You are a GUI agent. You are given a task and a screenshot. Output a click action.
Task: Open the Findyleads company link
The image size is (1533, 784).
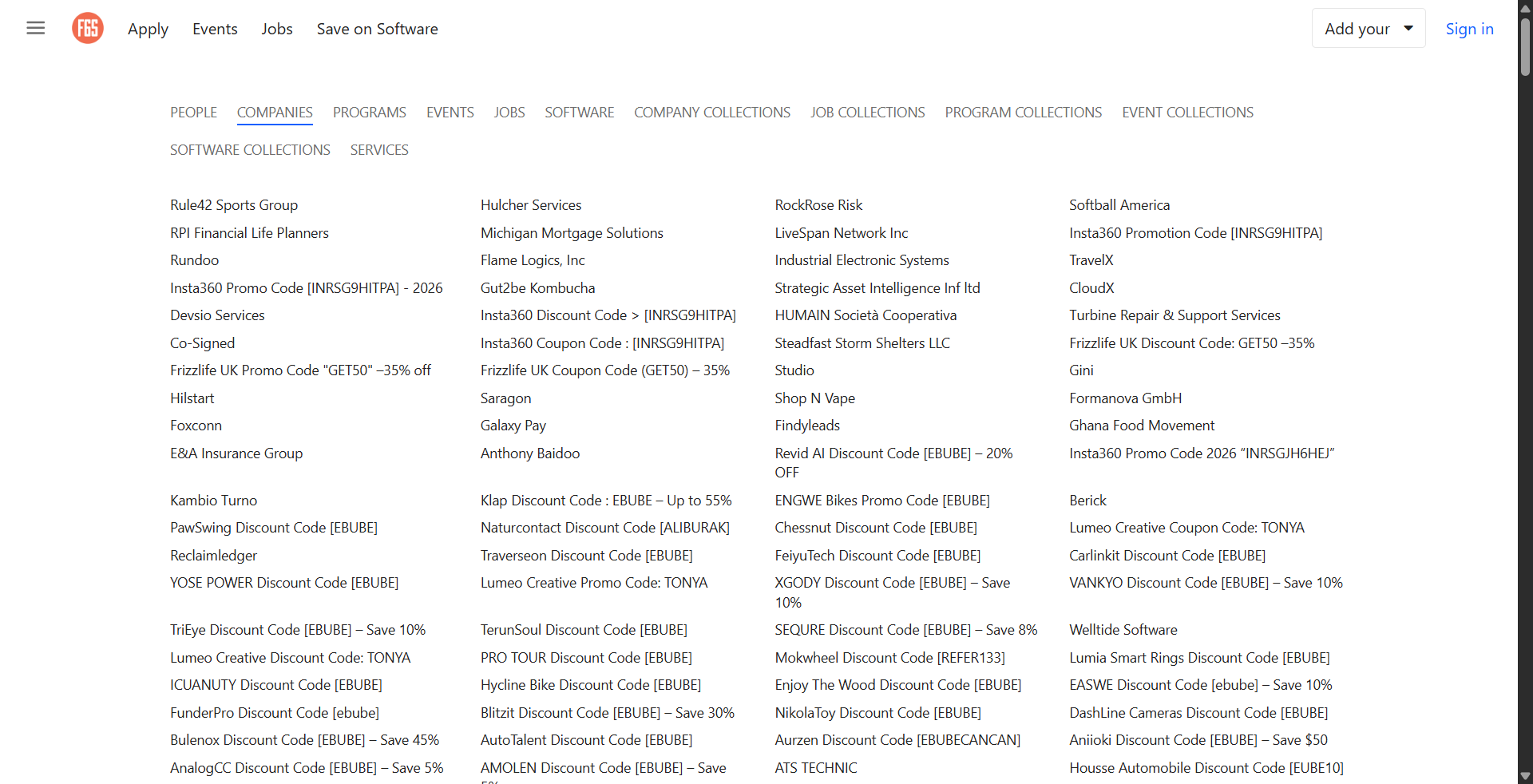tap(807, 426)
